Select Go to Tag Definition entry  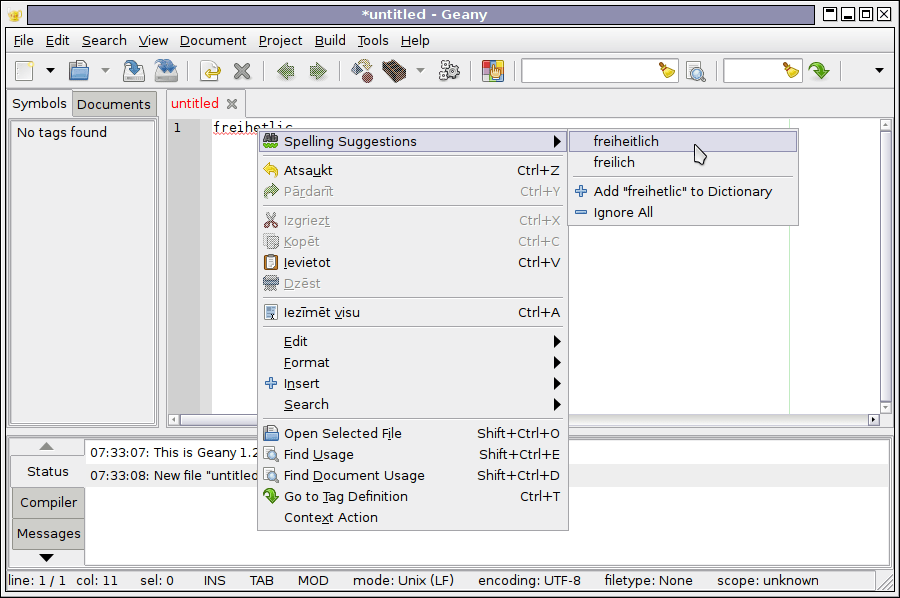click(x=413, y=497)
